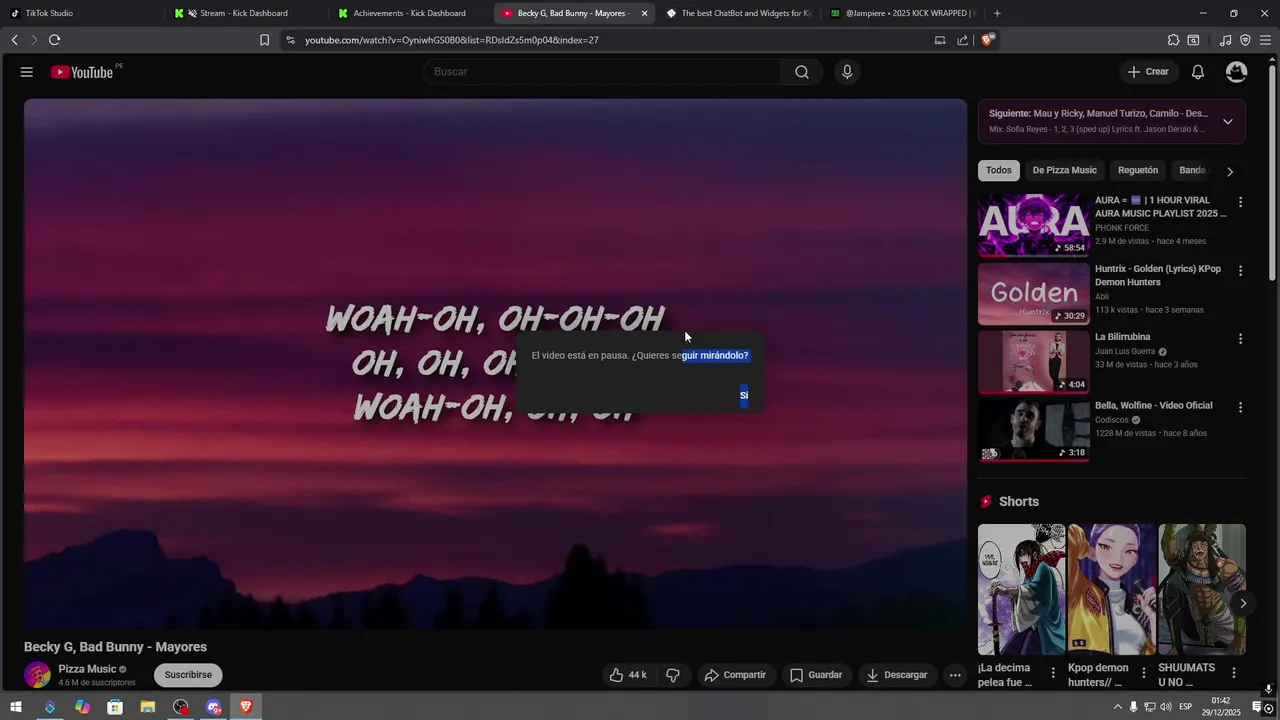
Task: Open the media control music-note icon
Action: click(1226, 40)
